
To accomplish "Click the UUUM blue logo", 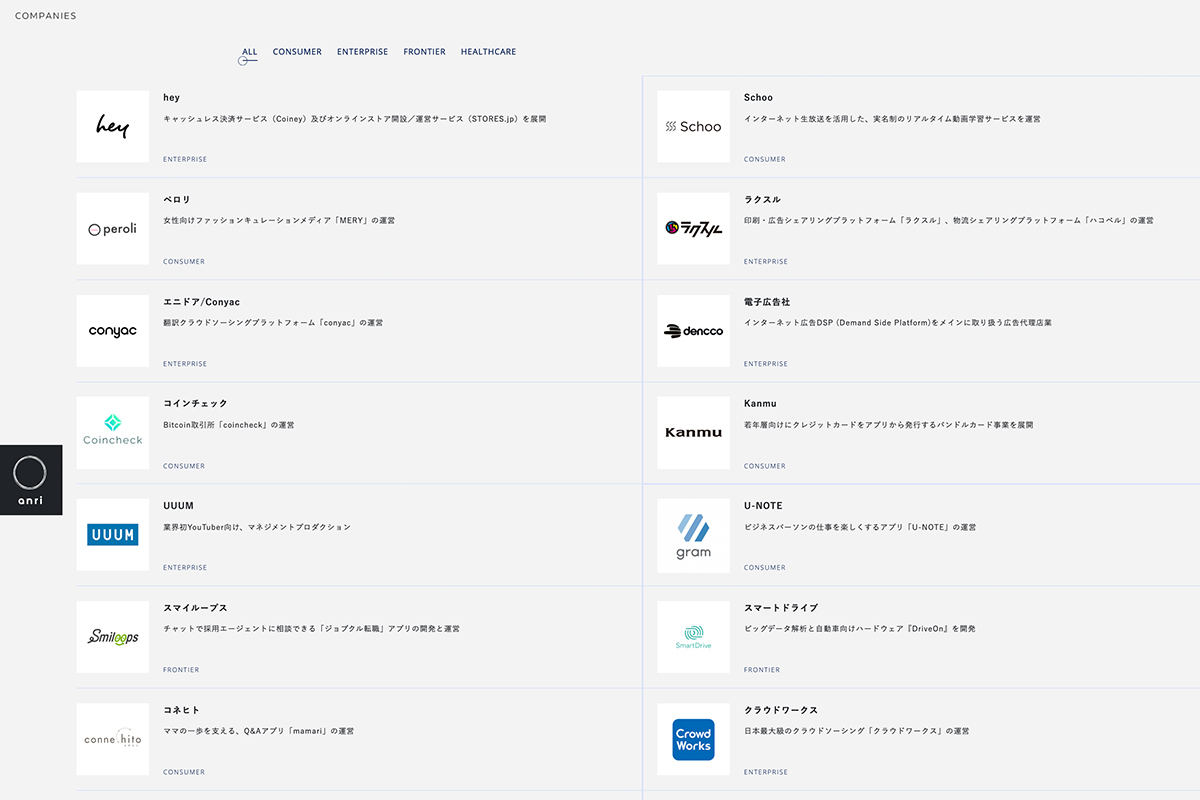I will point(112,535).
